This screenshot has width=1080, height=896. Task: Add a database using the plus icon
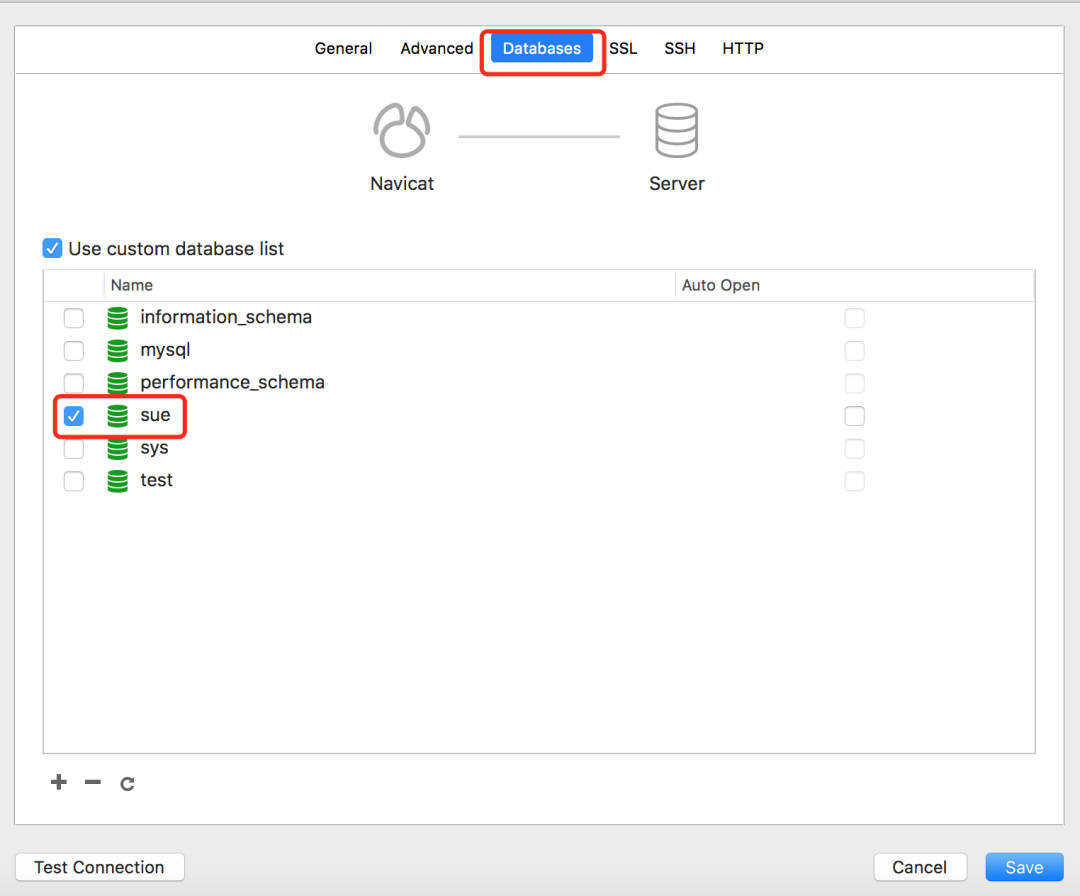tap(58, 783)
